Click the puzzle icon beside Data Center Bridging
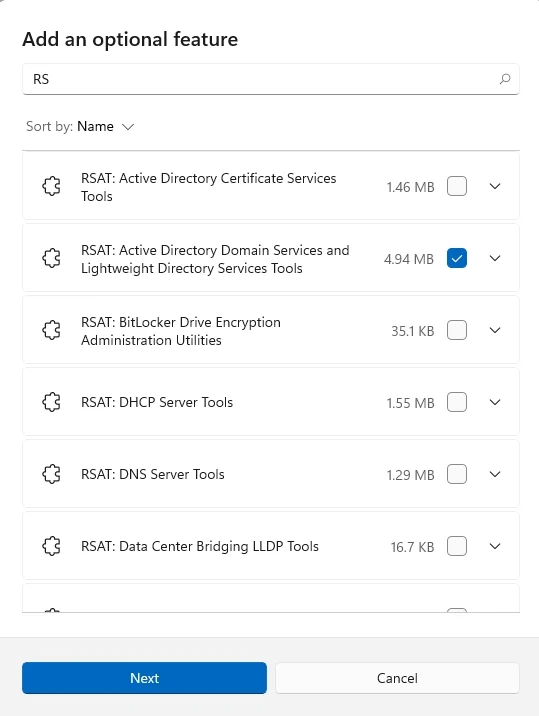Viewport: 539px width, 716px height. click(51, 546)
